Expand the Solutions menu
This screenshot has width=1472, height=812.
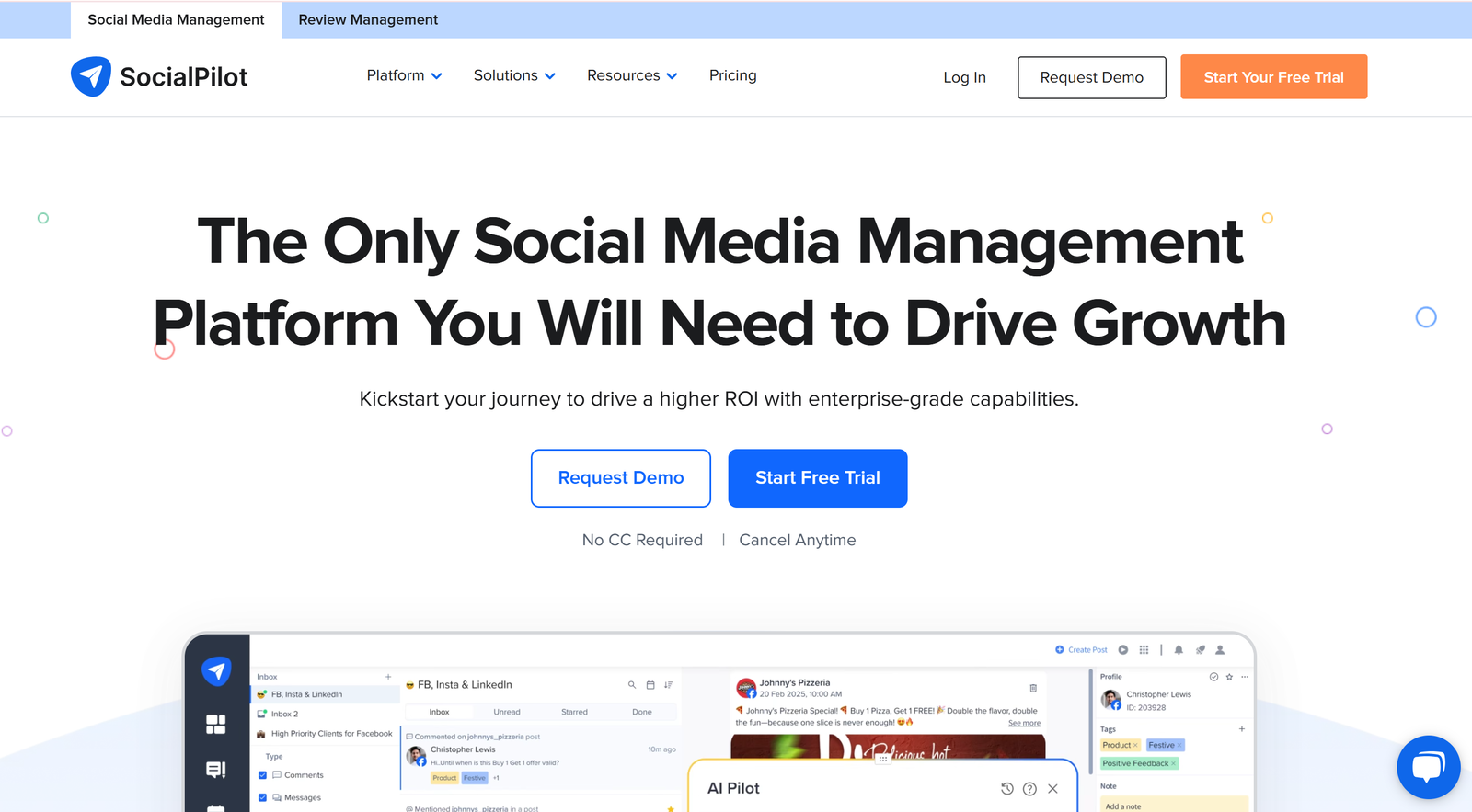click(514, 75)
